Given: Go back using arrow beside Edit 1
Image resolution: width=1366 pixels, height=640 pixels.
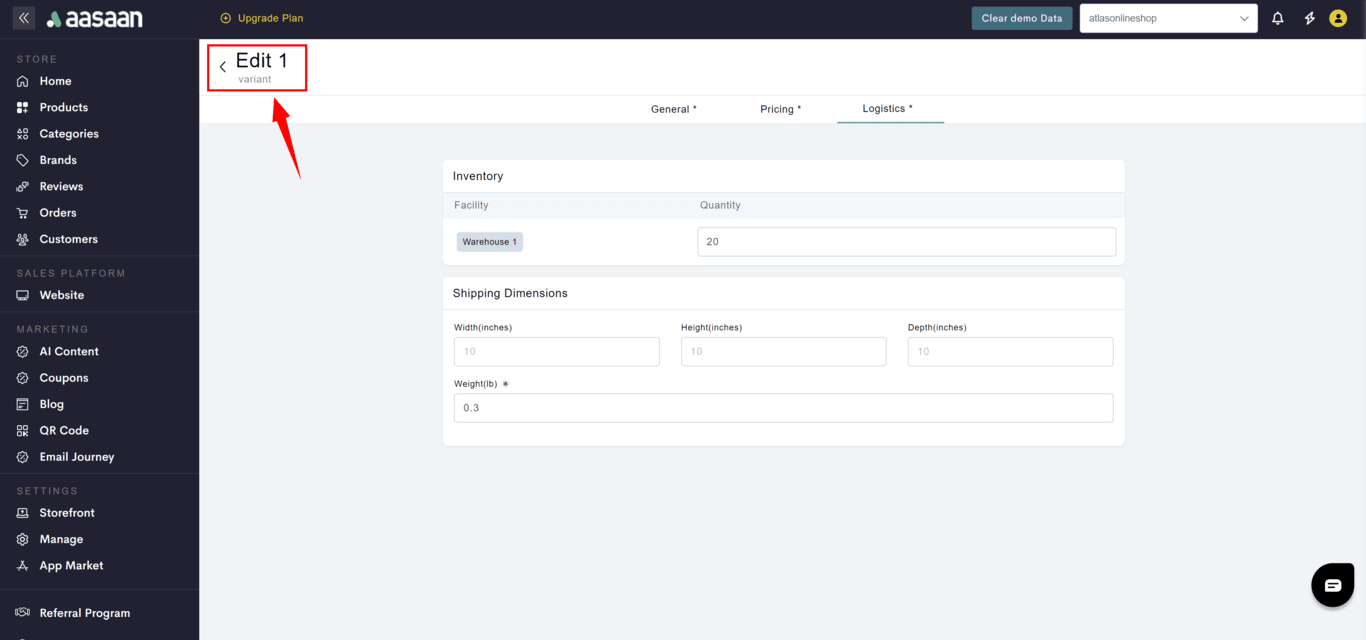Looking at the screenshot, I should tap(223, 67).
